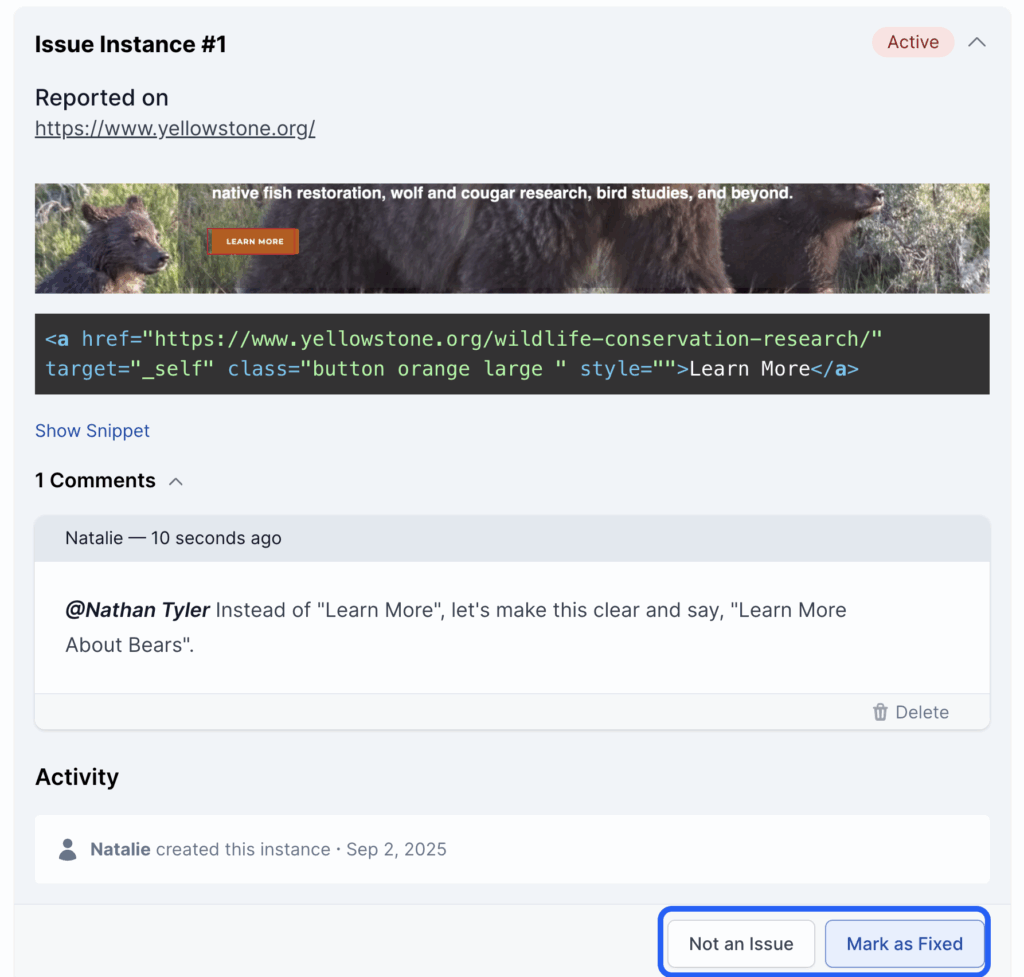Screen dimensions: 1024x977
Task: Click the 1 Comments heading text
Action: [95, 481]
